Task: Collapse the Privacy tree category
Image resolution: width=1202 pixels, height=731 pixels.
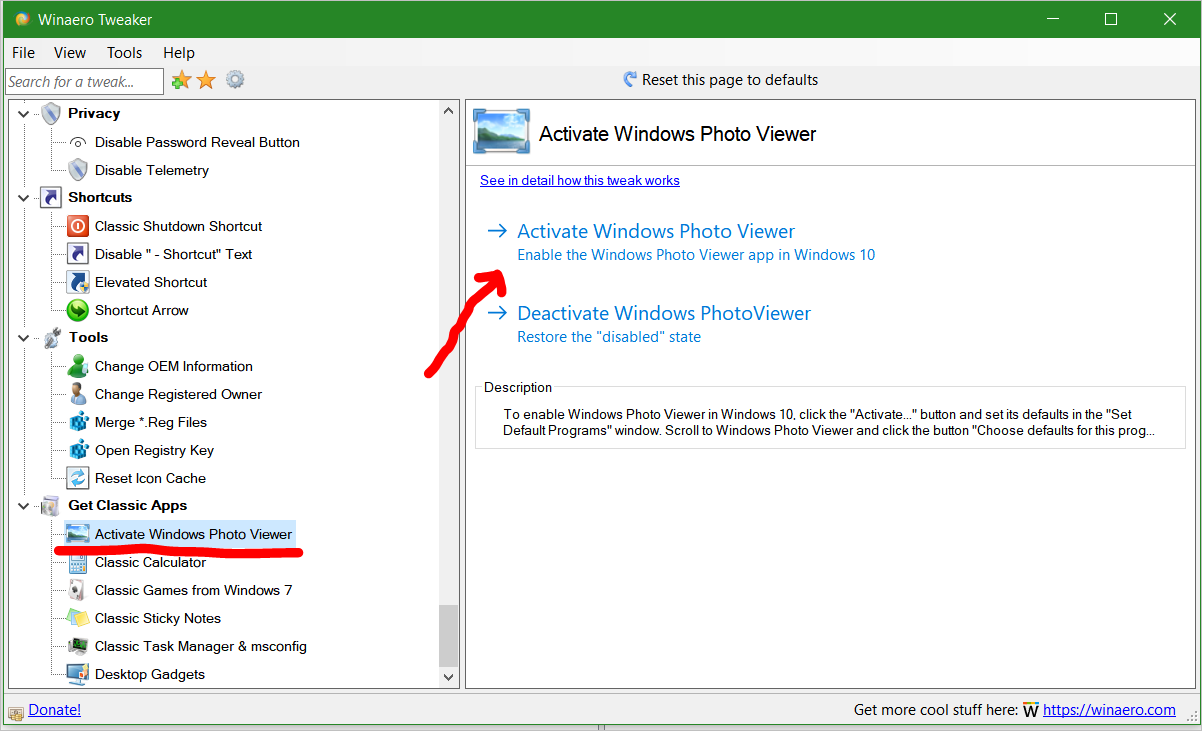Action: [x=24, y=114]
